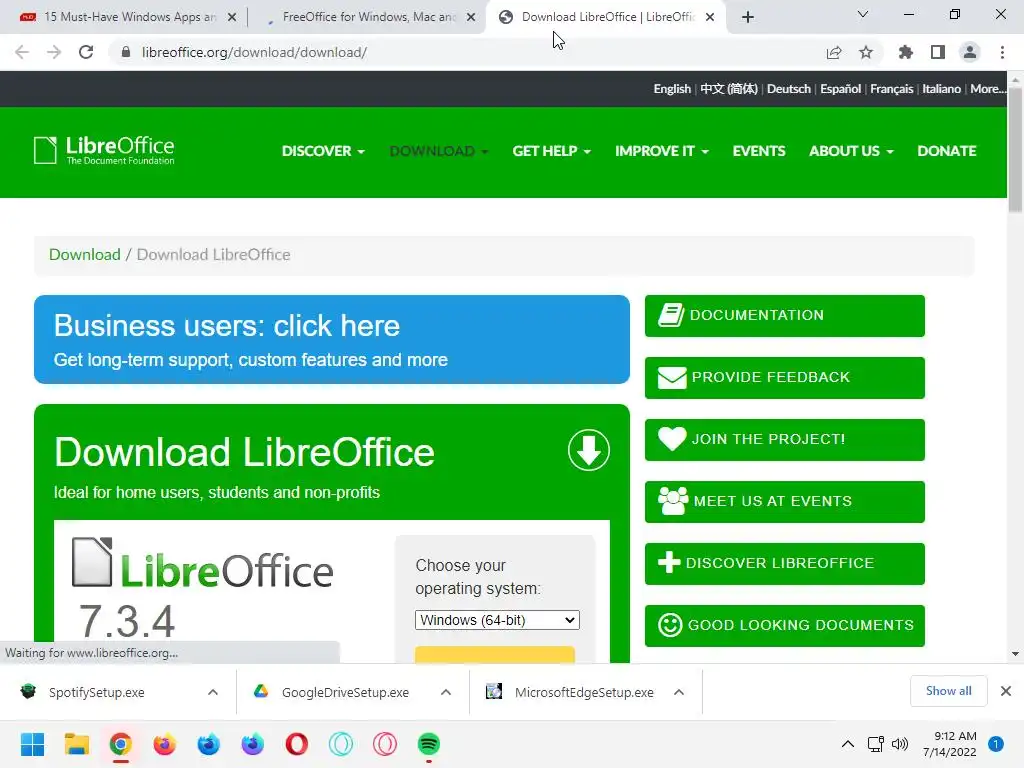This screenshot has width=1024, height=768.
Task: Share this page via the share icon
Action: point(834,52)
